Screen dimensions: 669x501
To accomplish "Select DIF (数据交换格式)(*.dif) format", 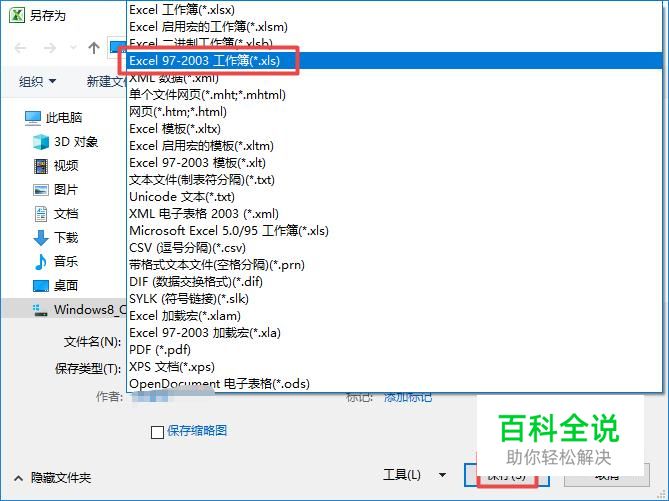I will point(395,282).
